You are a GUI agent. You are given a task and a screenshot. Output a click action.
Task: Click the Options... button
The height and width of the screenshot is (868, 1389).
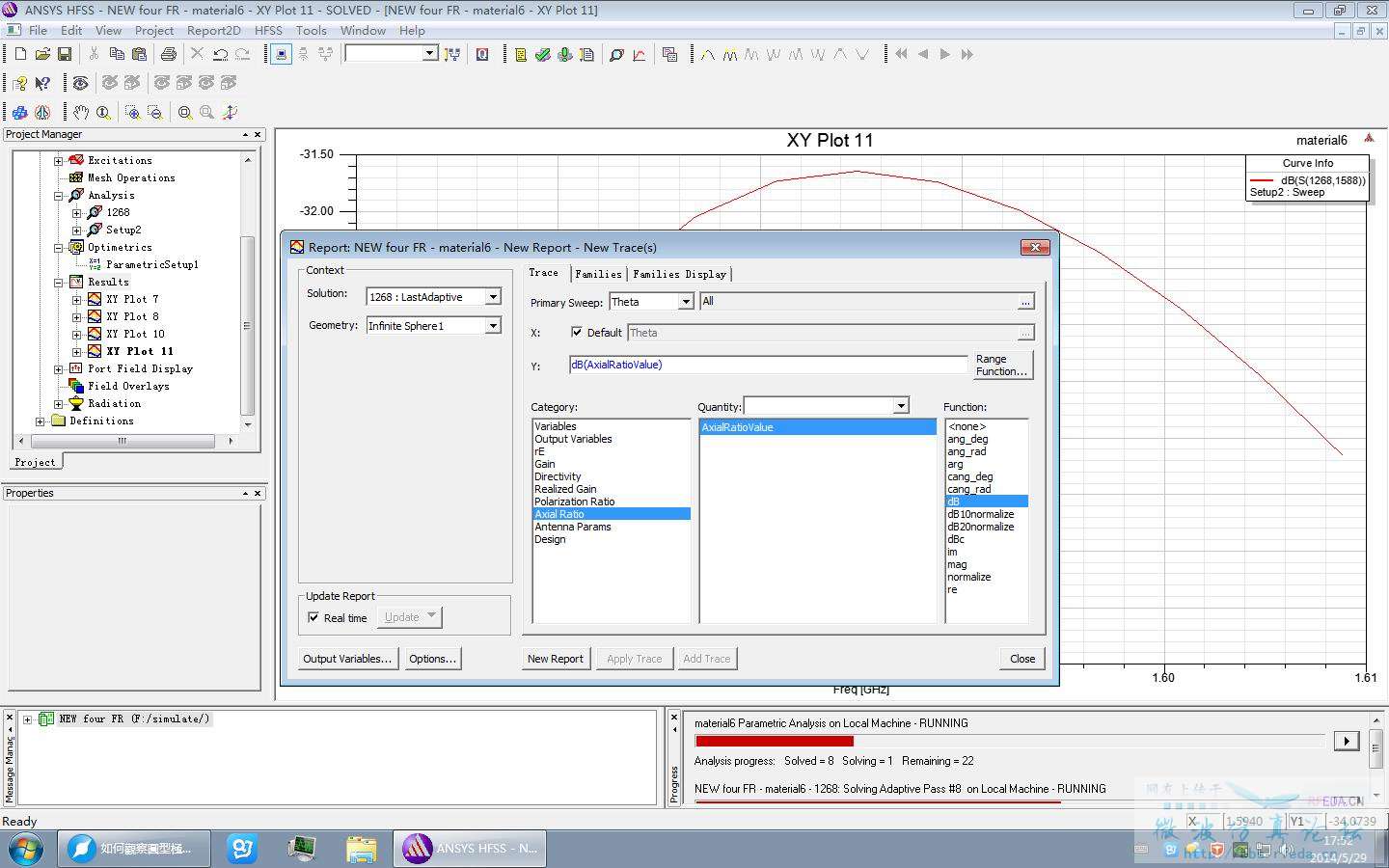point(432,659)
